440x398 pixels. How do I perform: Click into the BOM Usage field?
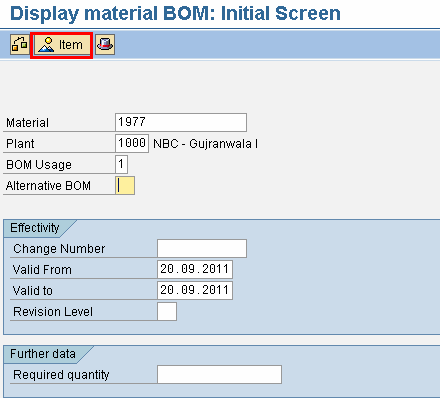click(121, 164)
